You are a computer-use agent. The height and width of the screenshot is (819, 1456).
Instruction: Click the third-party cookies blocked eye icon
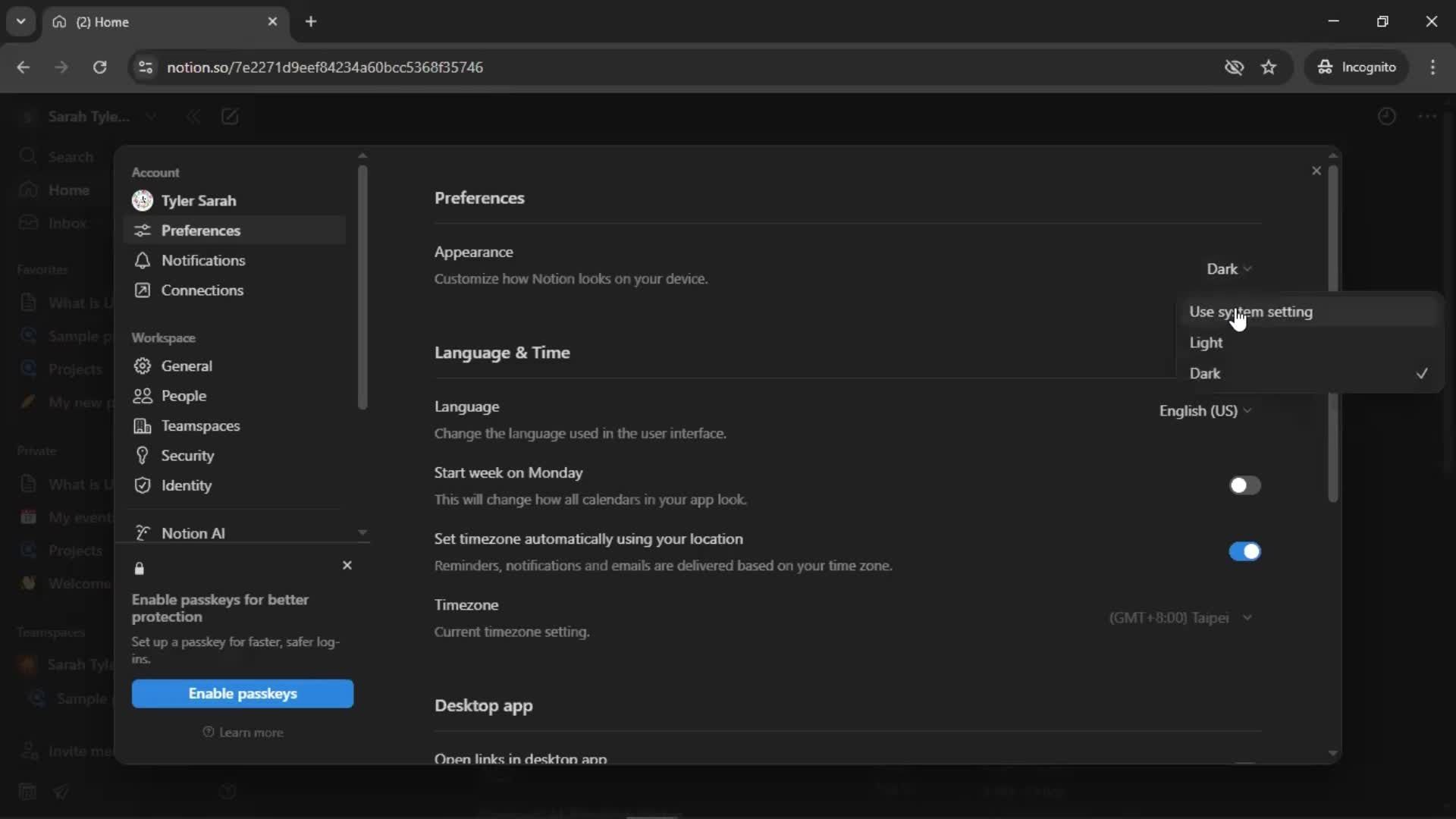[x=1234, y=67]
